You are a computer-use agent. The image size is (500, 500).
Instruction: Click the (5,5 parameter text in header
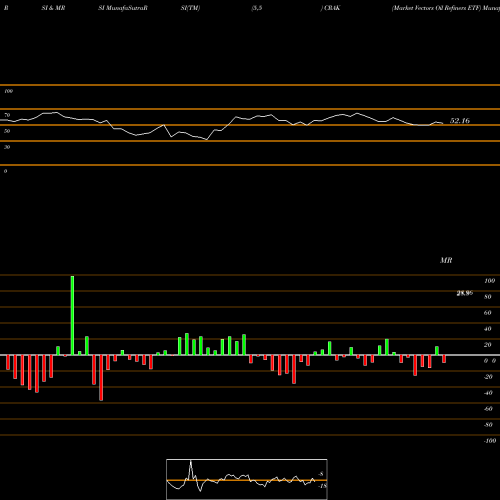257,8
